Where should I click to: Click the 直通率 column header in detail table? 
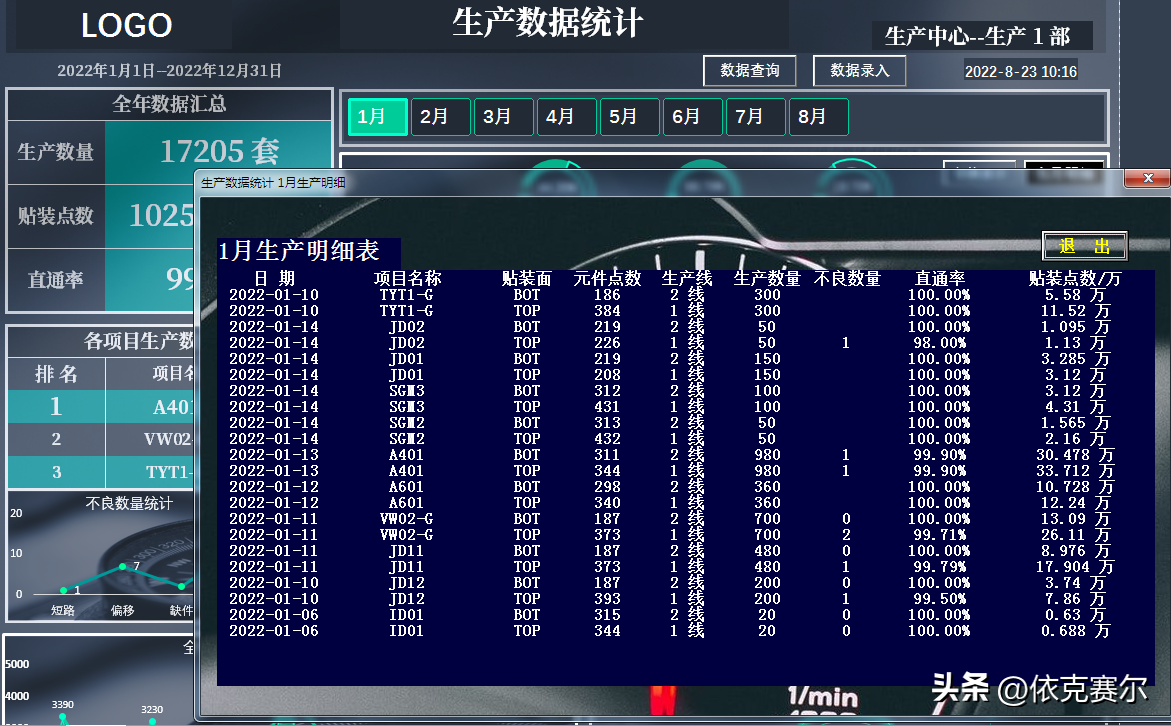[940, 279]
